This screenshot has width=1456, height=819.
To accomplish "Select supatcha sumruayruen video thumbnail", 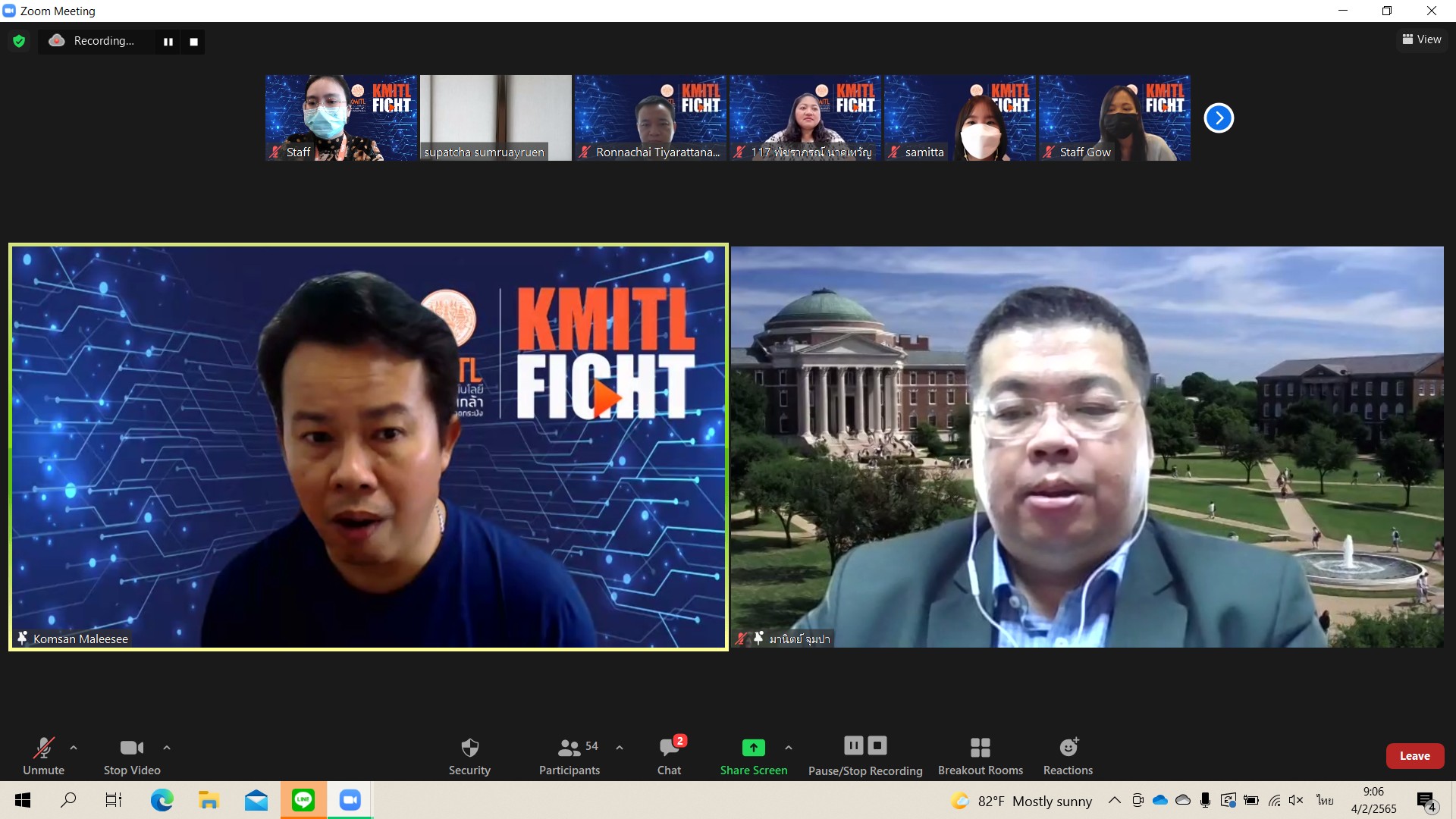I will 496,118.
